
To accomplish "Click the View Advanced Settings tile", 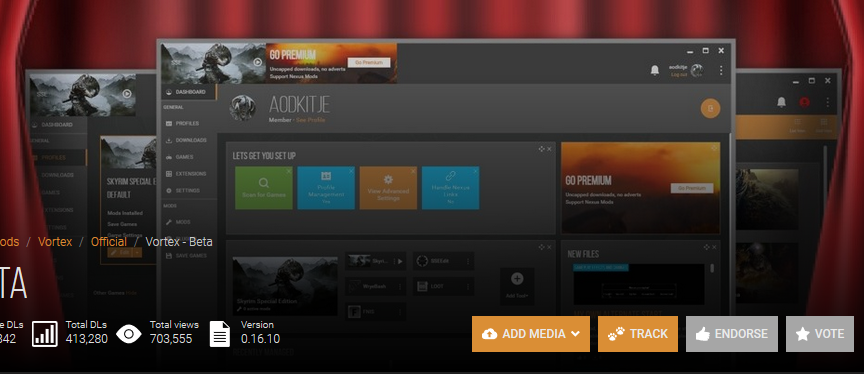I will click(x=388, y=188).
